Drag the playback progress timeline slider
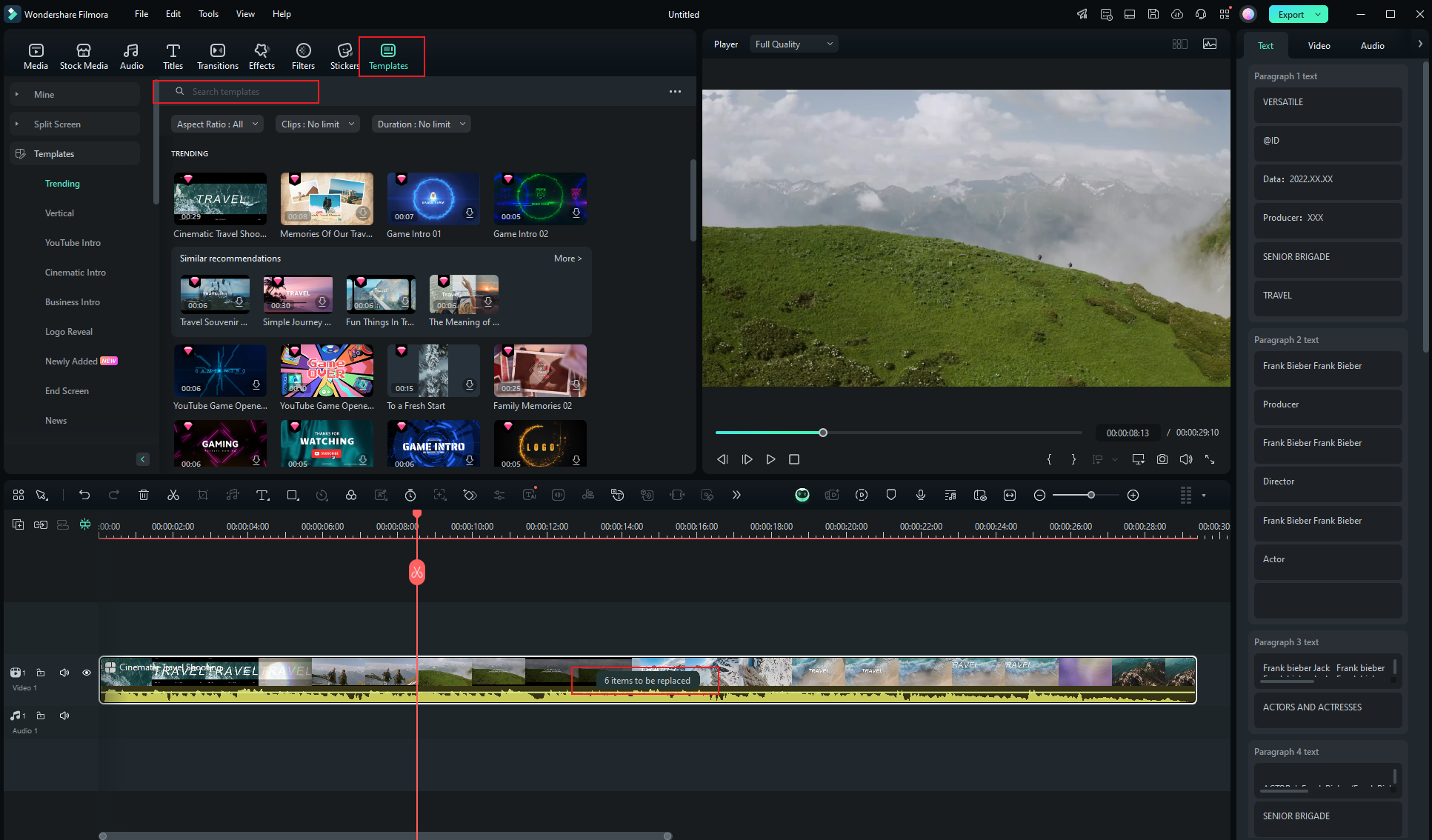The image size is (1432, 840). [823, 432]
